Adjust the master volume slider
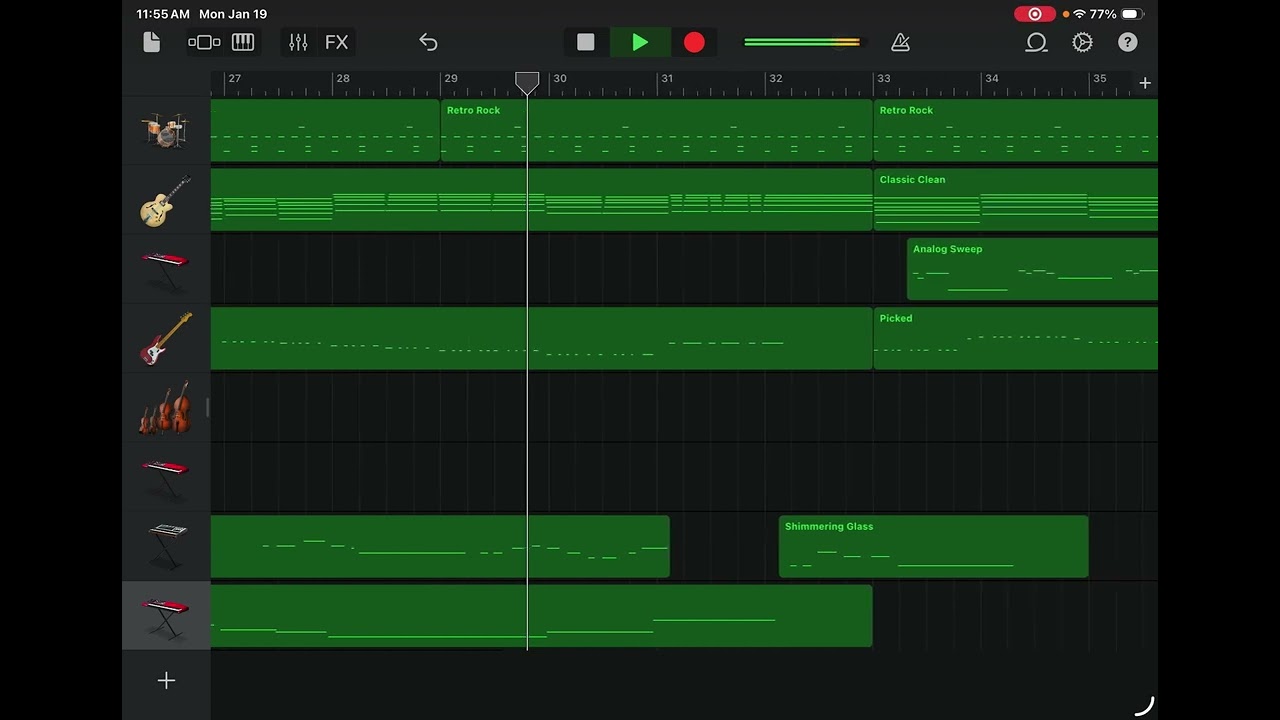Viewport: 1280px width, 720px height. pyautogui.click(x=802, y=42)
